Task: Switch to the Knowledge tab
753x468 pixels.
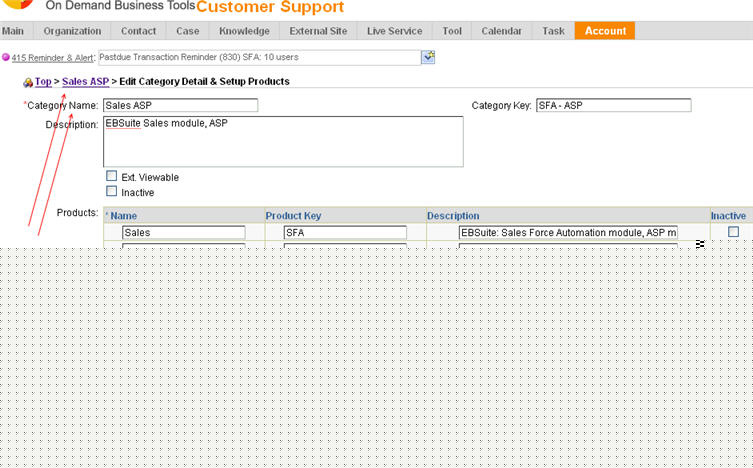Action: 244,31
